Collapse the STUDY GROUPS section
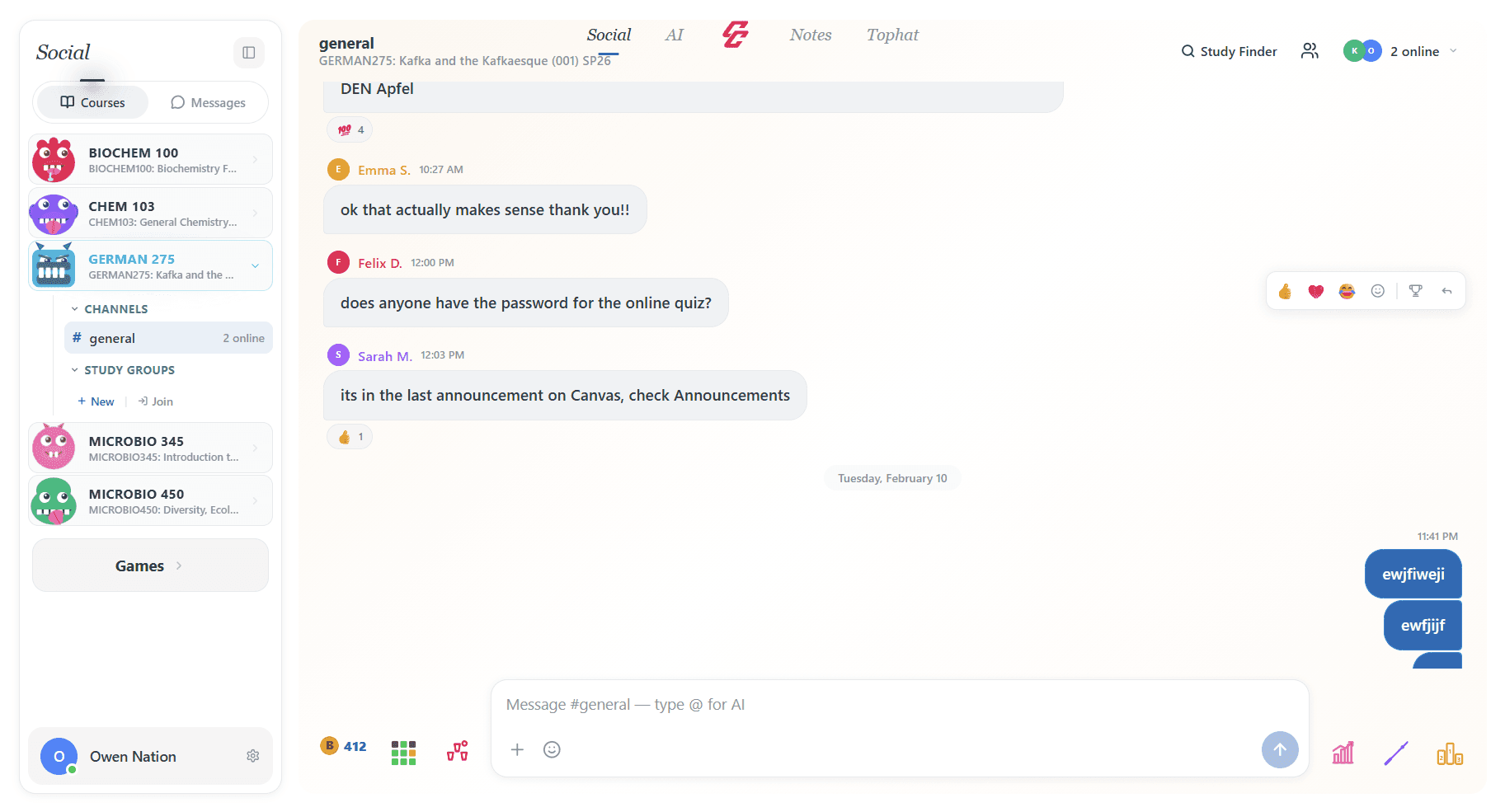Image resolution: width=1505 pixels, height=812 pixels. 73,369
